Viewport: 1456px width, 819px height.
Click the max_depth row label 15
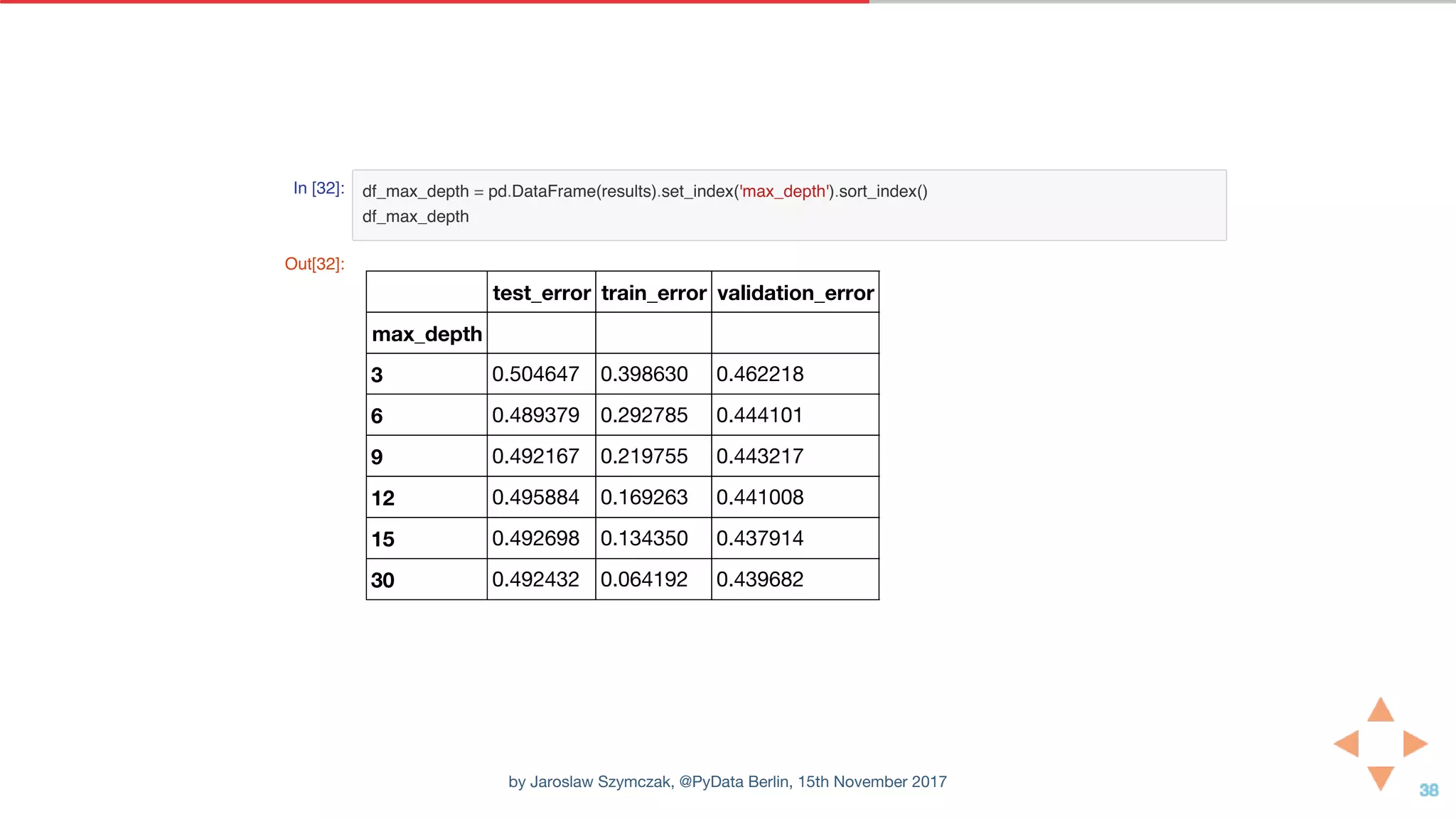pos(382,539)
